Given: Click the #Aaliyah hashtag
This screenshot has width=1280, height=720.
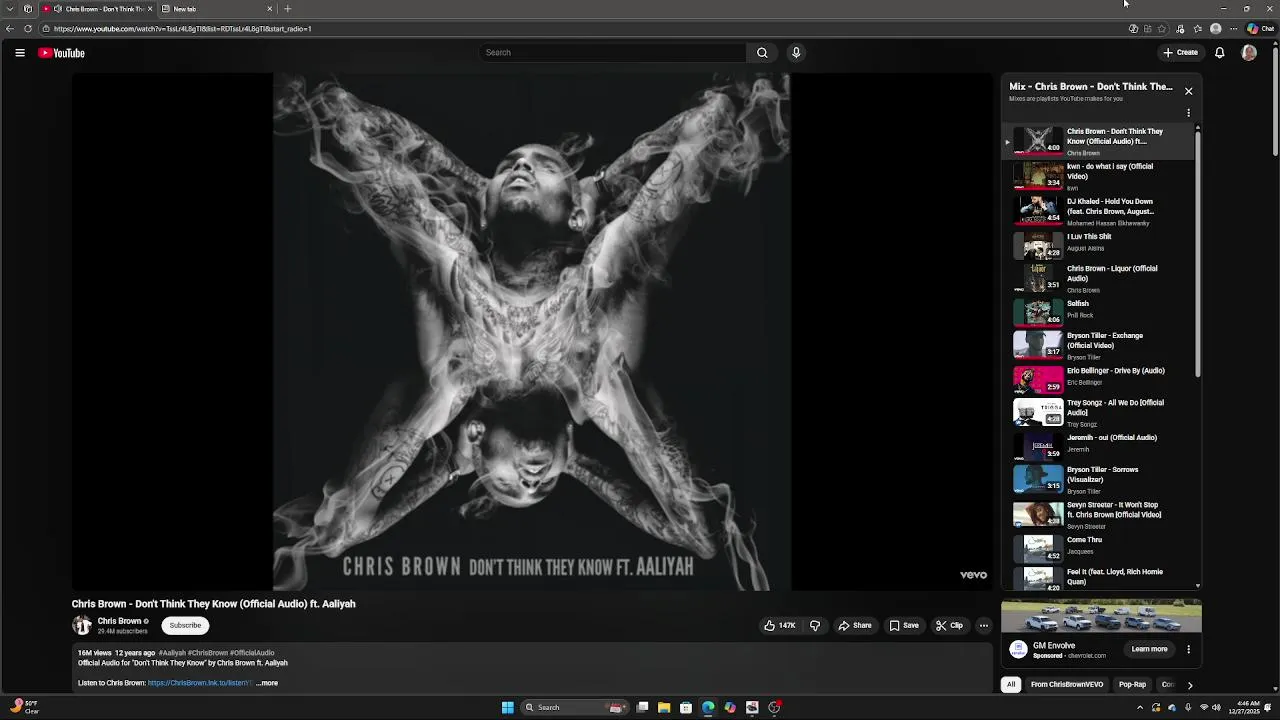Looking at the screenshot, I should coord(172,653).
